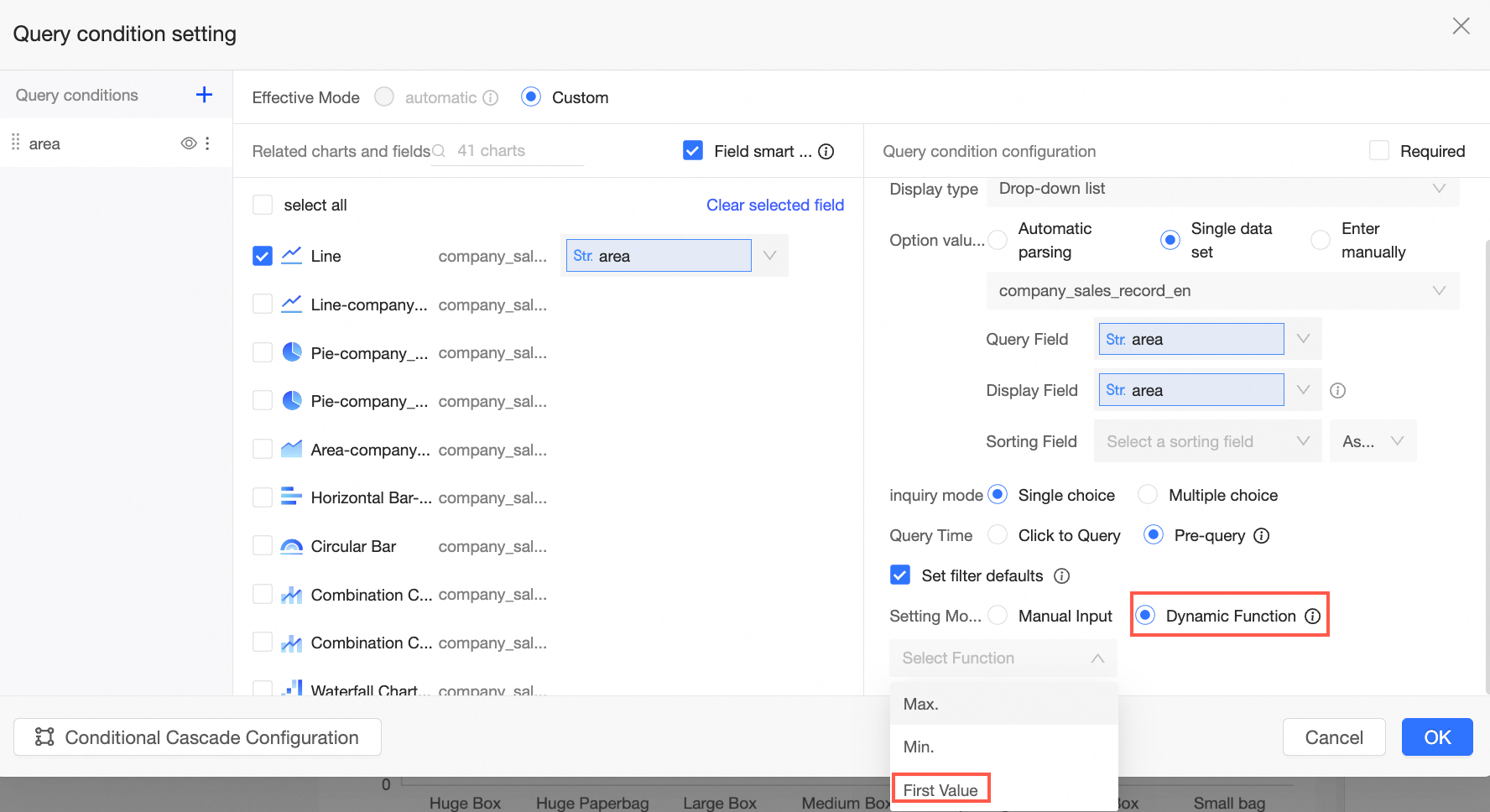Choose Max. from function list
This screenshot has width=1490, height=812.
1004,704
